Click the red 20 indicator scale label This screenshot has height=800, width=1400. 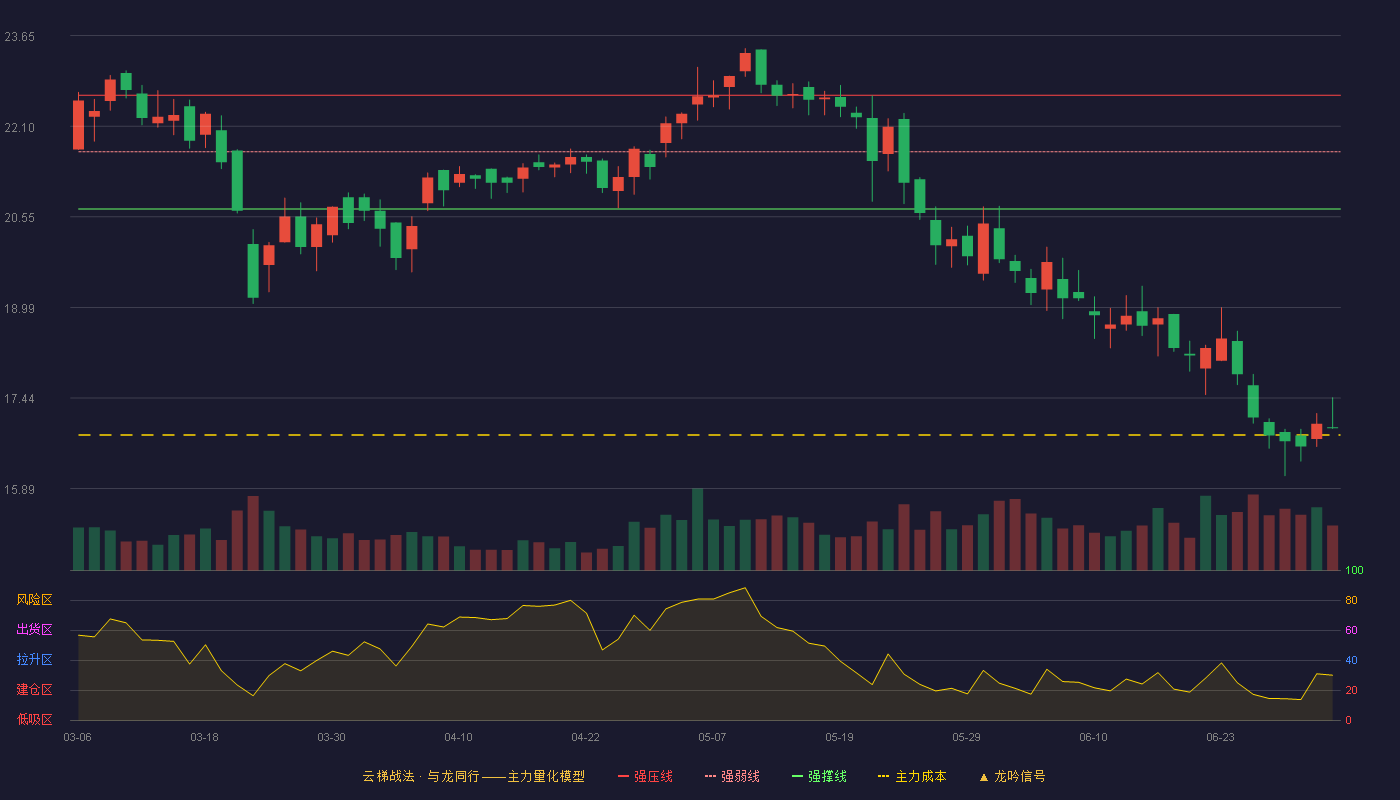pyautogui.click(x=1351, y=690)
